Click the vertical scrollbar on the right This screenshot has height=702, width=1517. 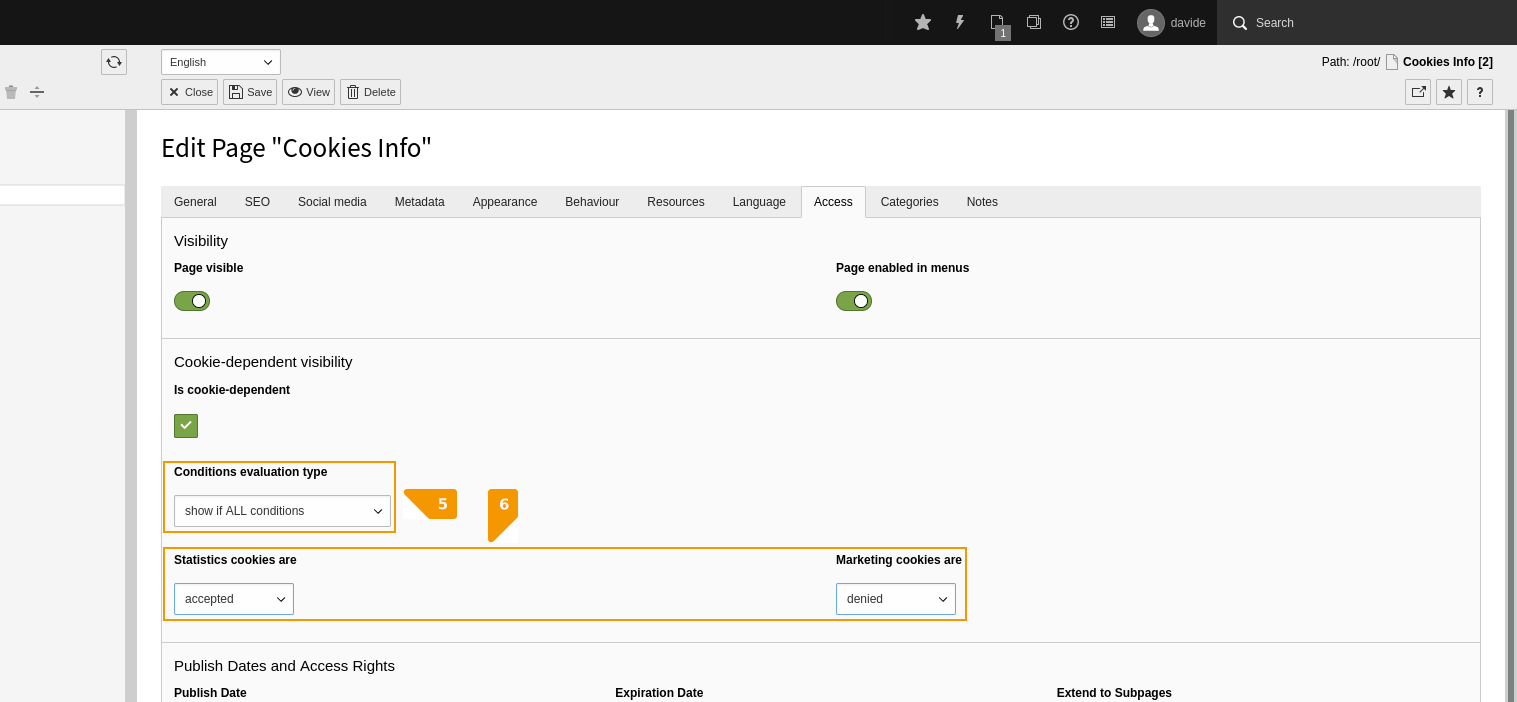(1511, 405)
